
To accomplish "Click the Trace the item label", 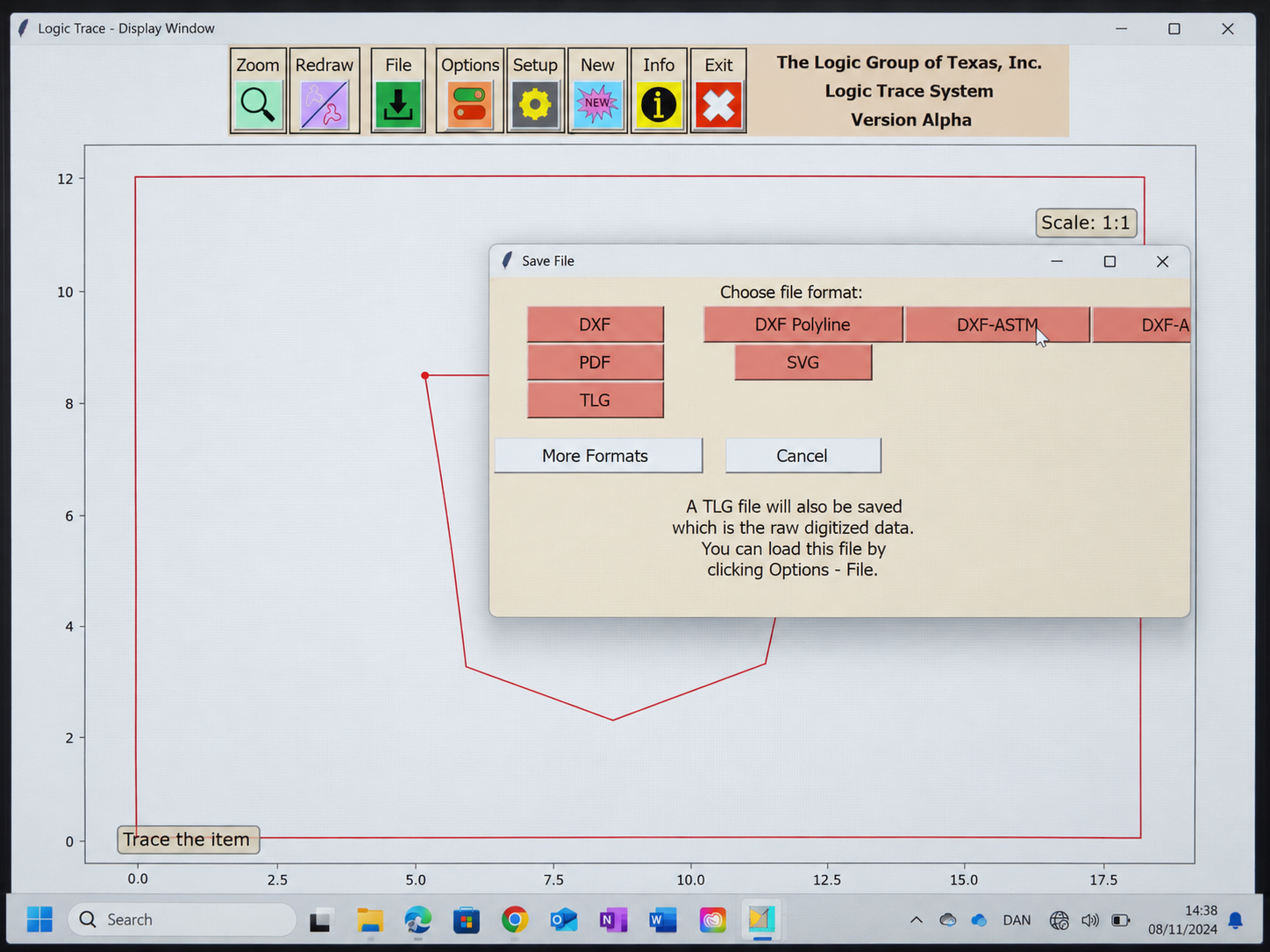I will (188, 840).
